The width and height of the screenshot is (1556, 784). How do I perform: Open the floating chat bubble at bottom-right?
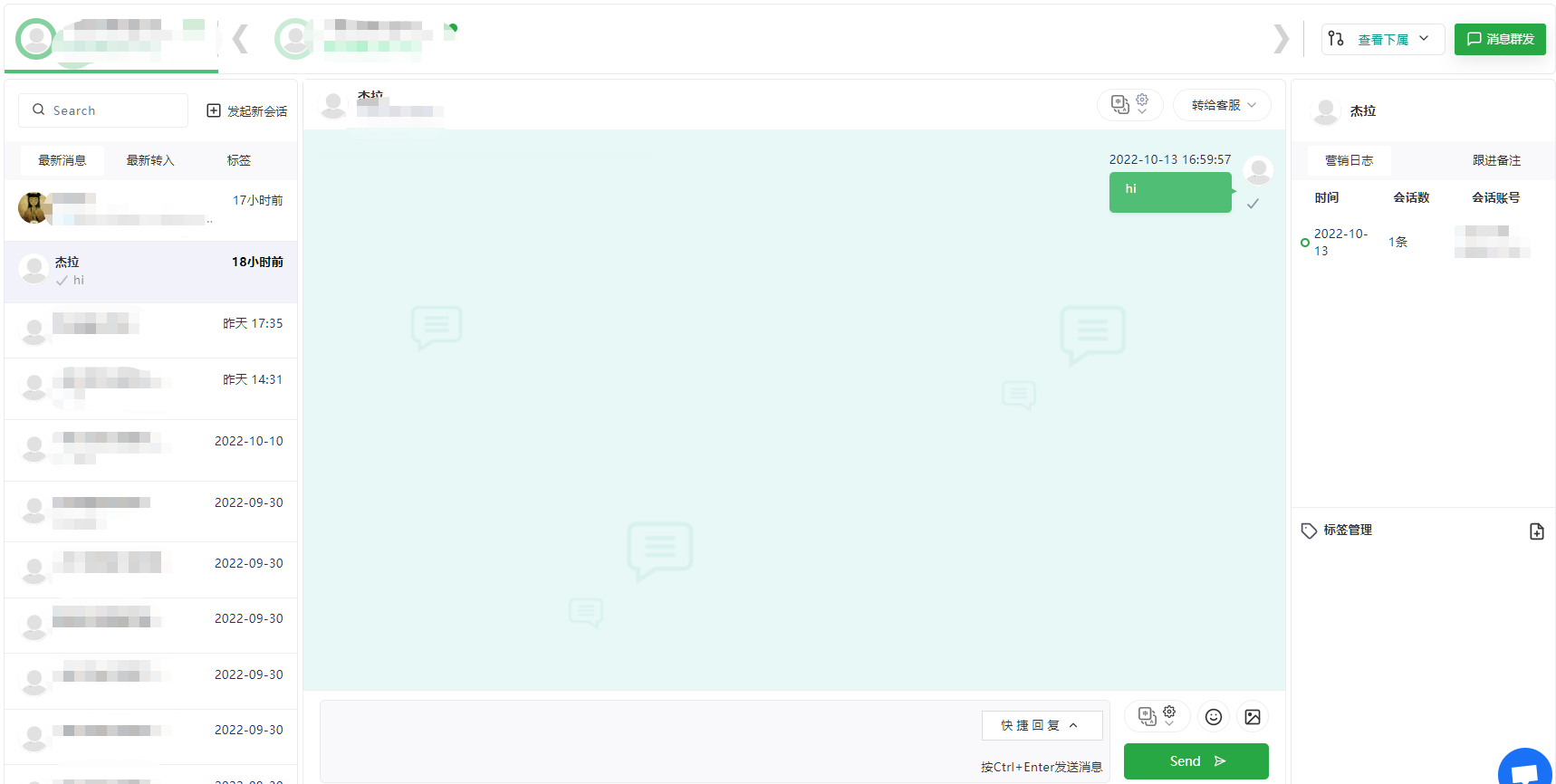pos(1525,768)
